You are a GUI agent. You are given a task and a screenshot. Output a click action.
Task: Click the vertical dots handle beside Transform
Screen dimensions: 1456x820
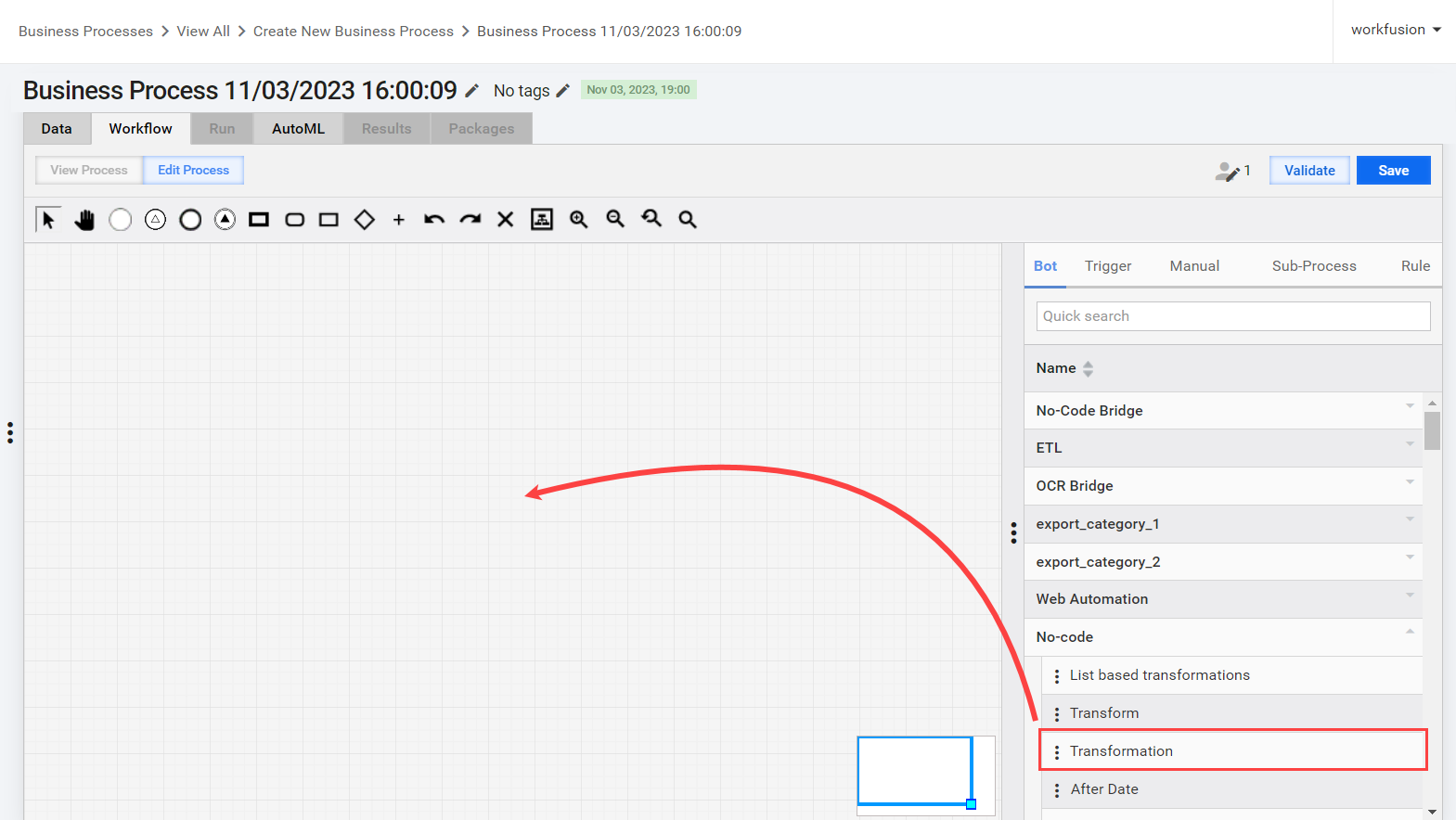[1057, 714]
